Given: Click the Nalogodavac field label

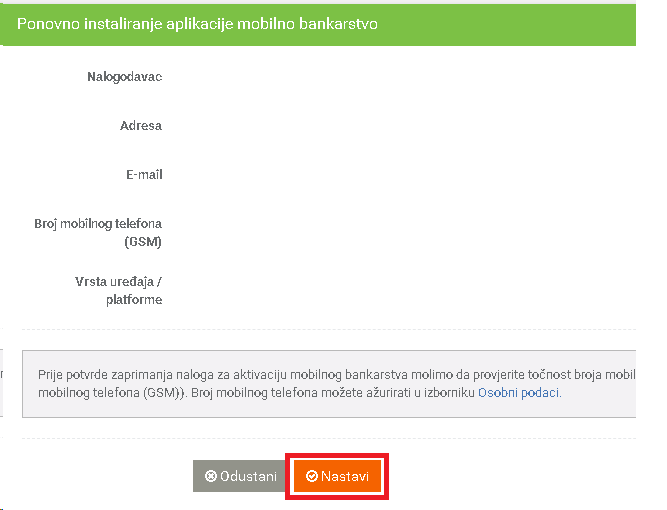Looking at the screenshot, I should [x=125, y=77].
